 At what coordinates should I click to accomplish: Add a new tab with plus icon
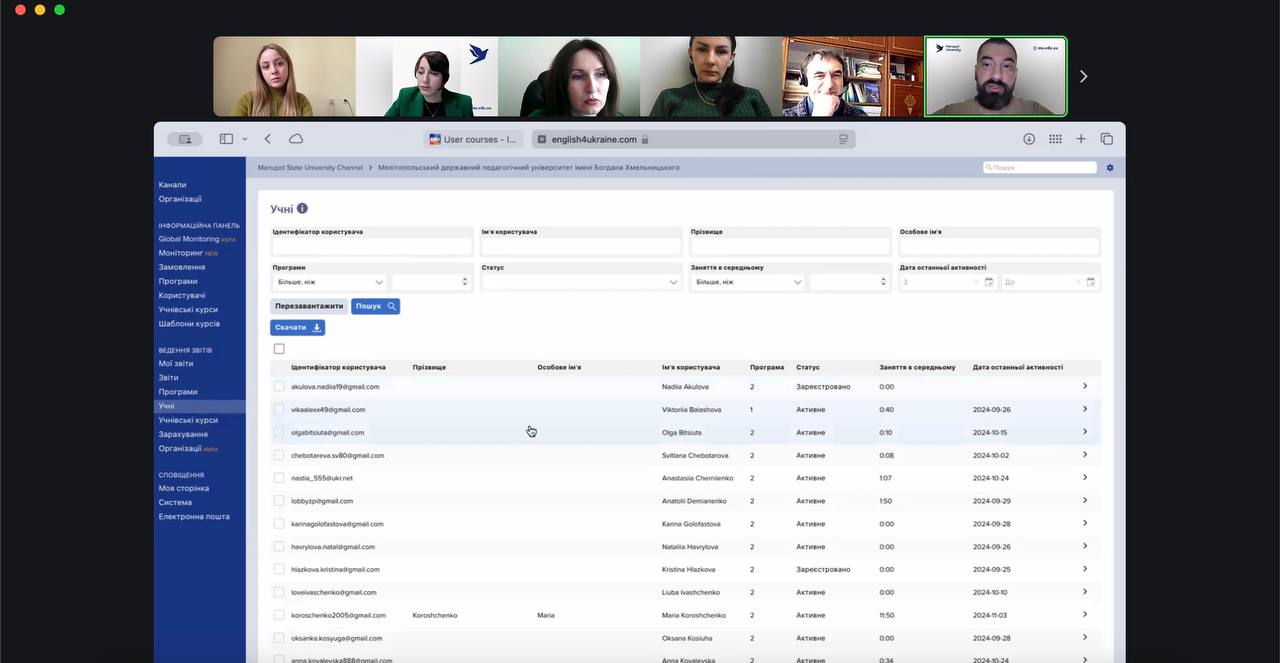coord(1081,139)
